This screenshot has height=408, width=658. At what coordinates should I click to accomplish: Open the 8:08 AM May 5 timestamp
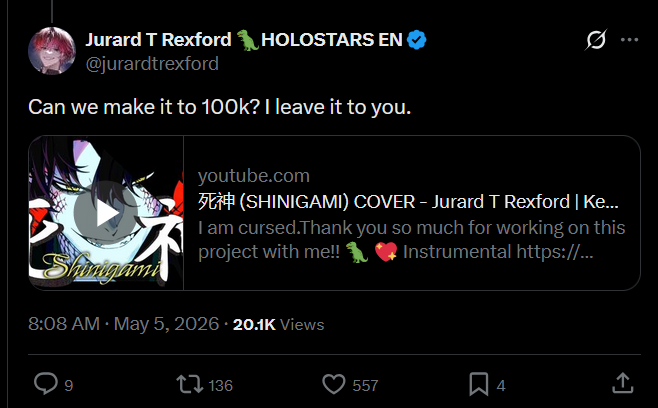(x=123, y=324)
